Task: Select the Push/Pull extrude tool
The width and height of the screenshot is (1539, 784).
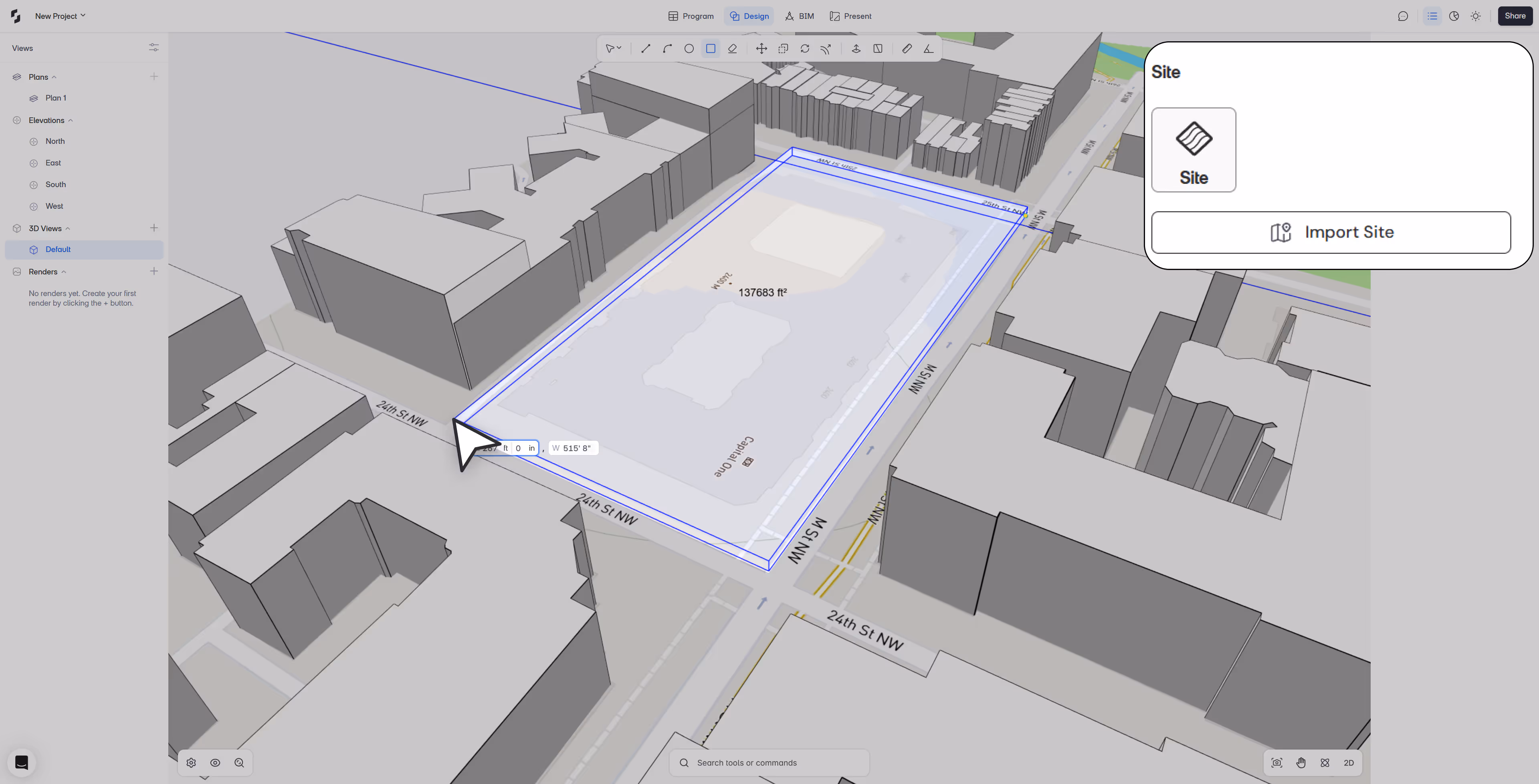Action: 856,49
